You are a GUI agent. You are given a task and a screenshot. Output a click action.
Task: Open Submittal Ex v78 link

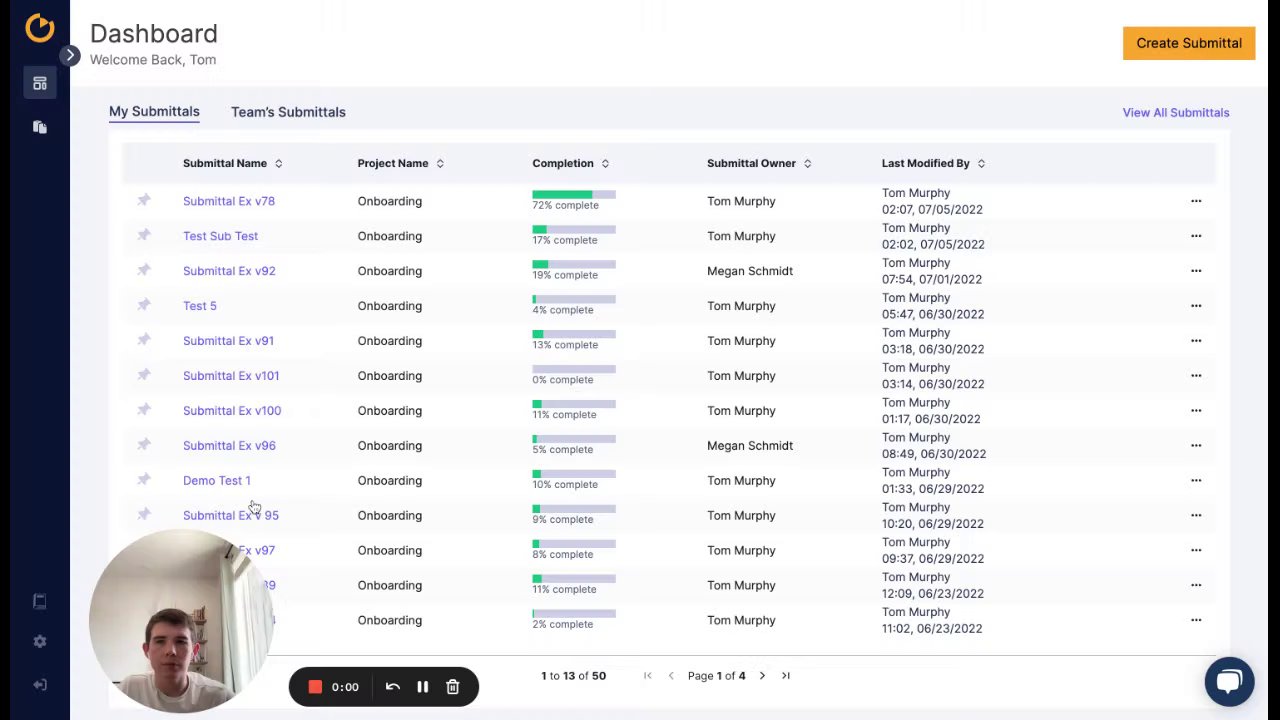[229, 201]
